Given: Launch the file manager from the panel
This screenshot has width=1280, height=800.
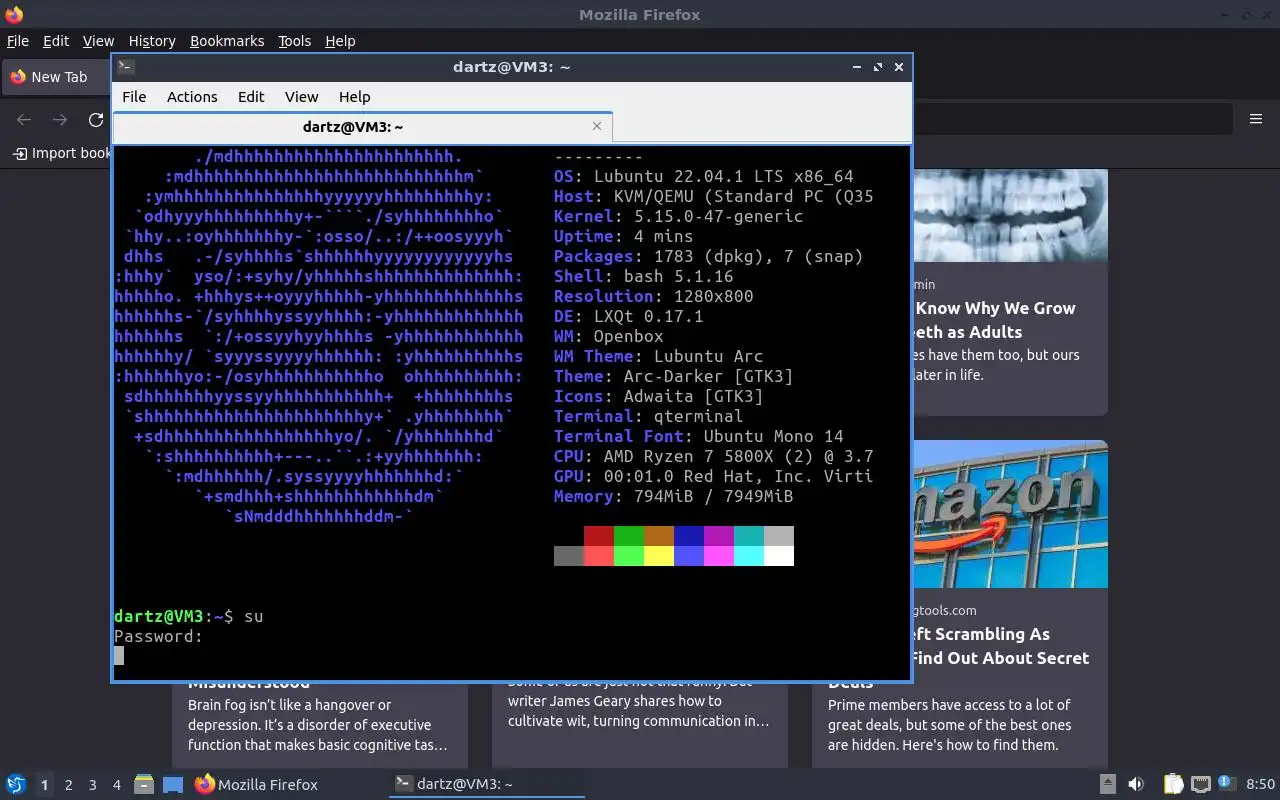Looking at the screenshot, I should click(x=144, y=785).
